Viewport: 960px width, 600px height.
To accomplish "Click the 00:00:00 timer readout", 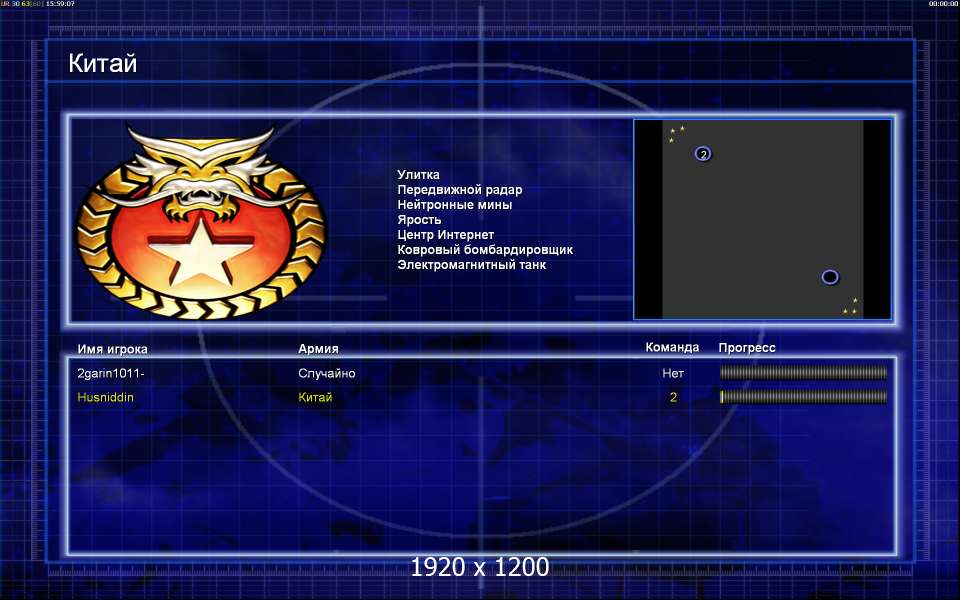I will pyautogui.click(x=943, y=4).
